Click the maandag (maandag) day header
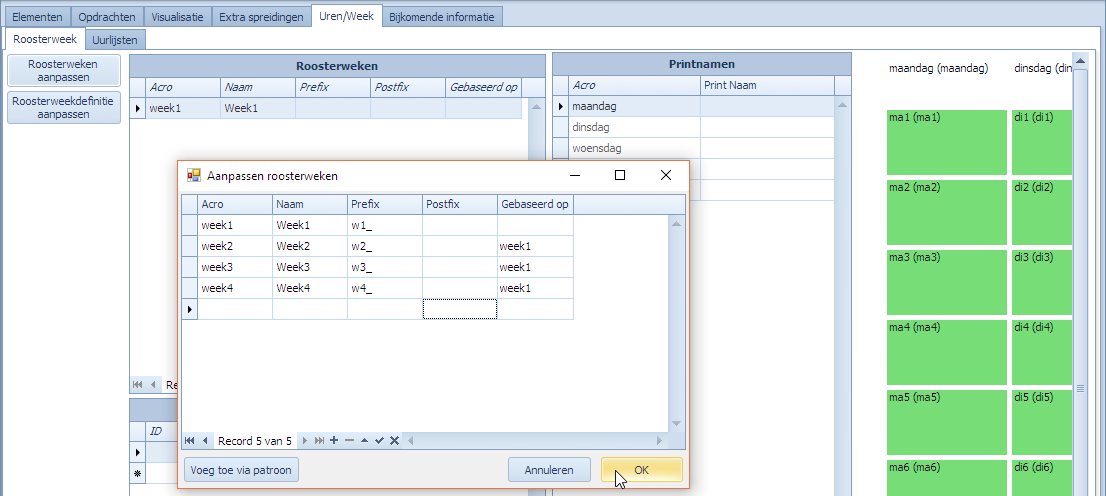The image size is (1106, 496). pos(938,68)
